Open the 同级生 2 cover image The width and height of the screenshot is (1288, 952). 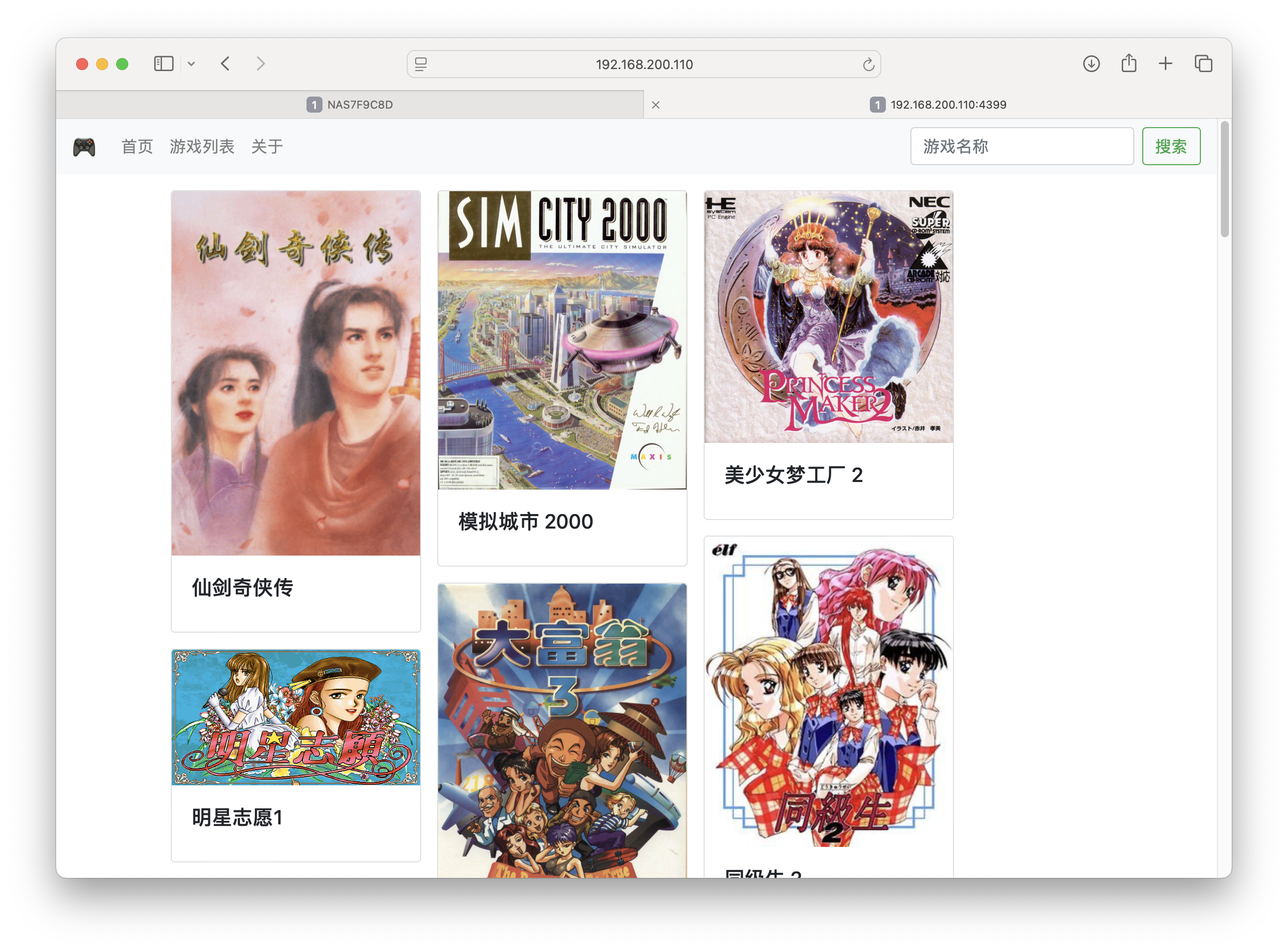tap(828, 692)
